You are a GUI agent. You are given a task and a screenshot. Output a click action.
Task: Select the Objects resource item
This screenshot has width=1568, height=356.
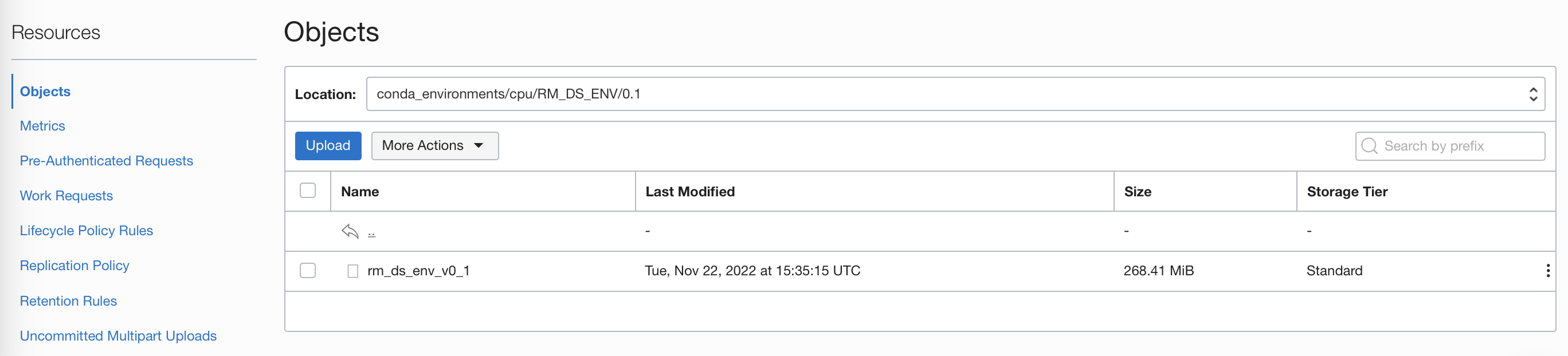[x=46, y=91]
